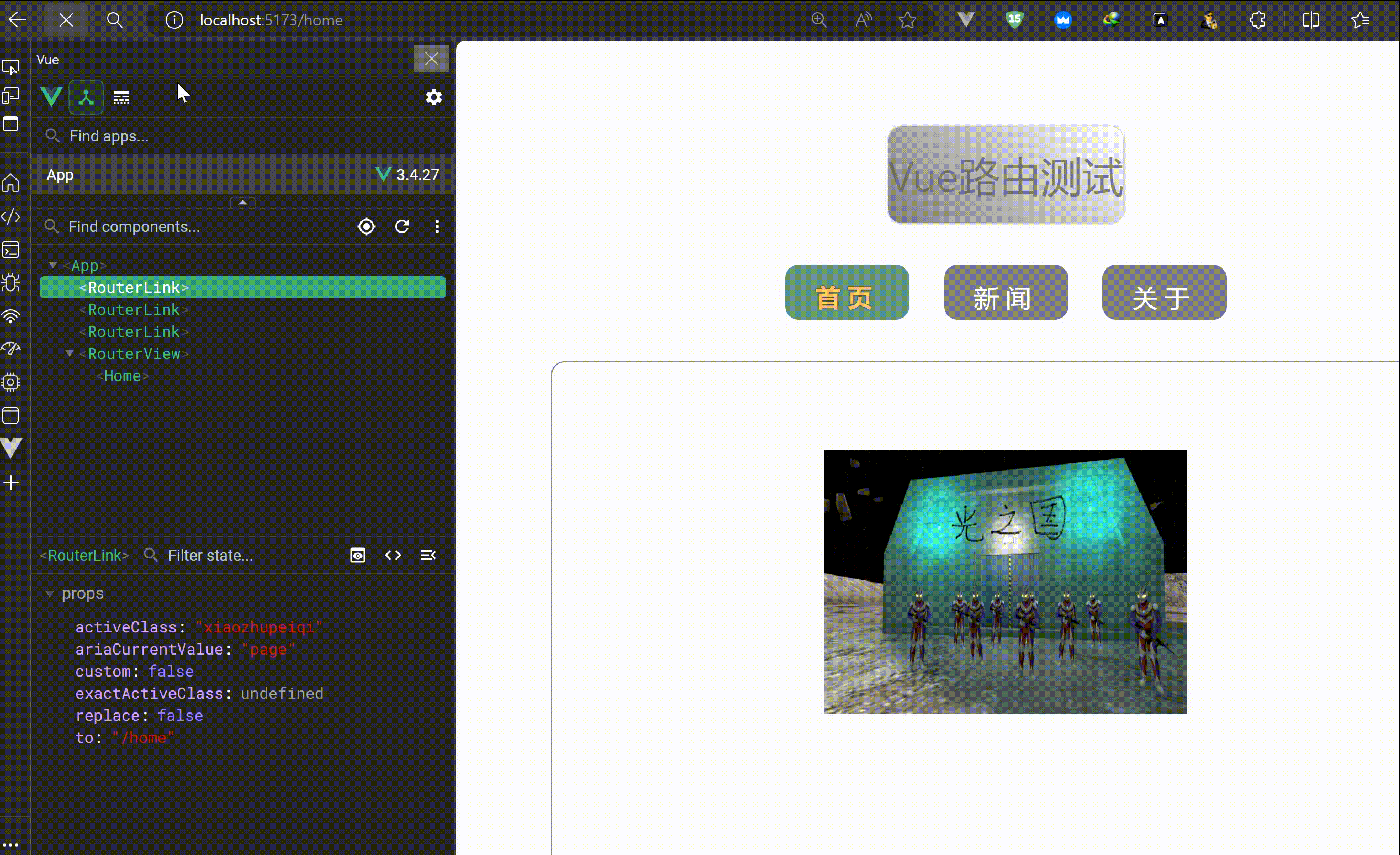The image size is (1400, 855).
Task: Select the exactActiveClass undefined prop
Action: pyautogui.click(x=199, y=694)
